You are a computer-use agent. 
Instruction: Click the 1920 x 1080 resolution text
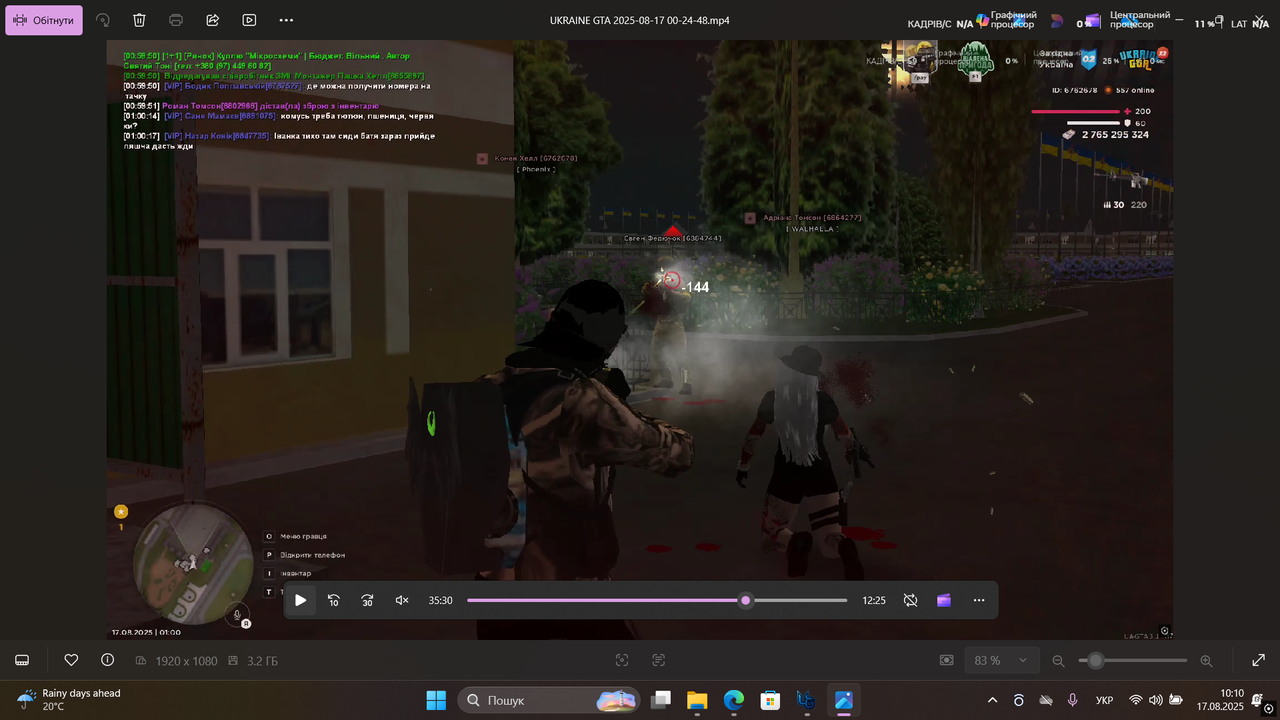point(186,661)
